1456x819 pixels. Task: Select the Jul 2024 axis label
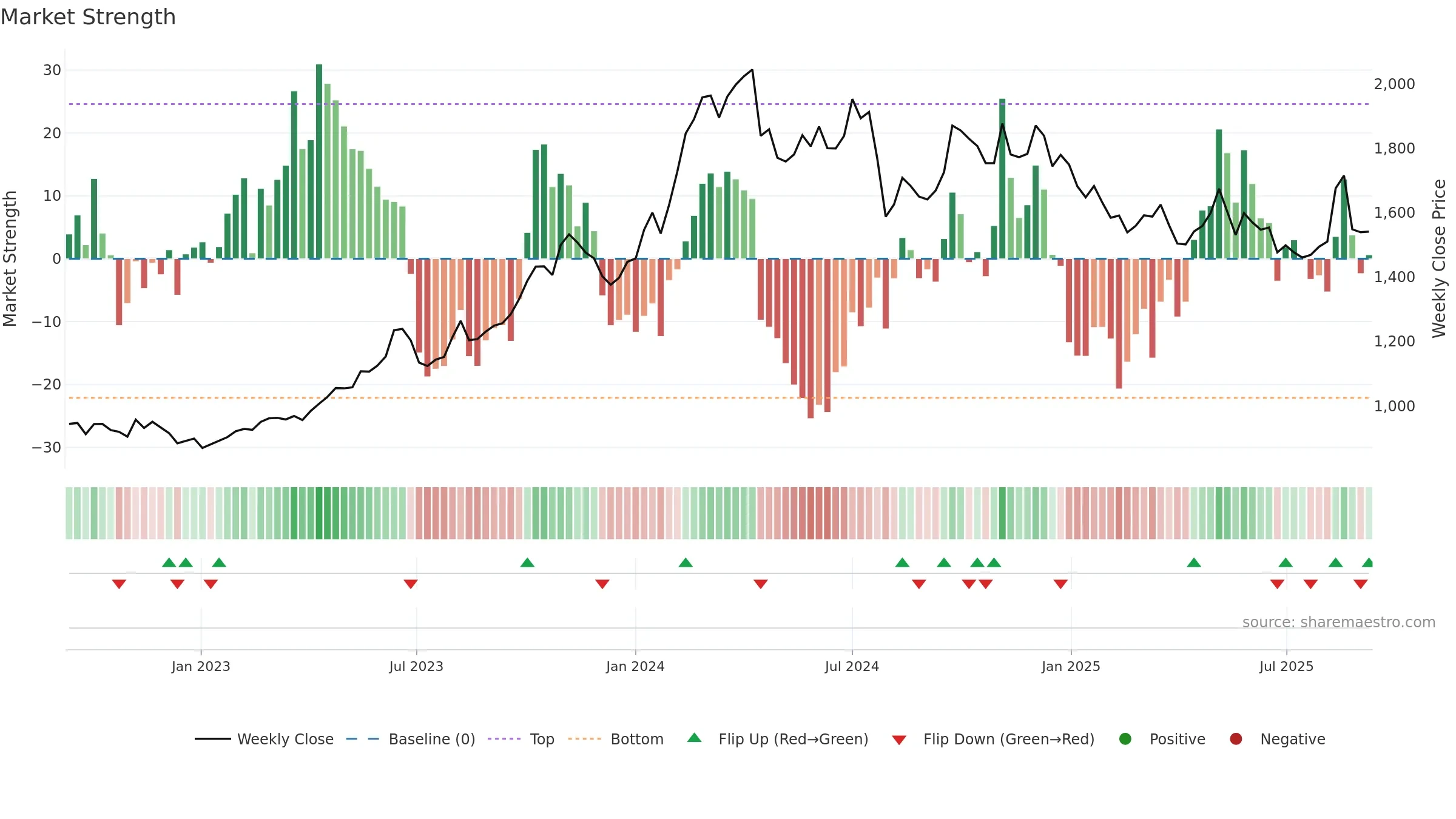coord(852,666)
